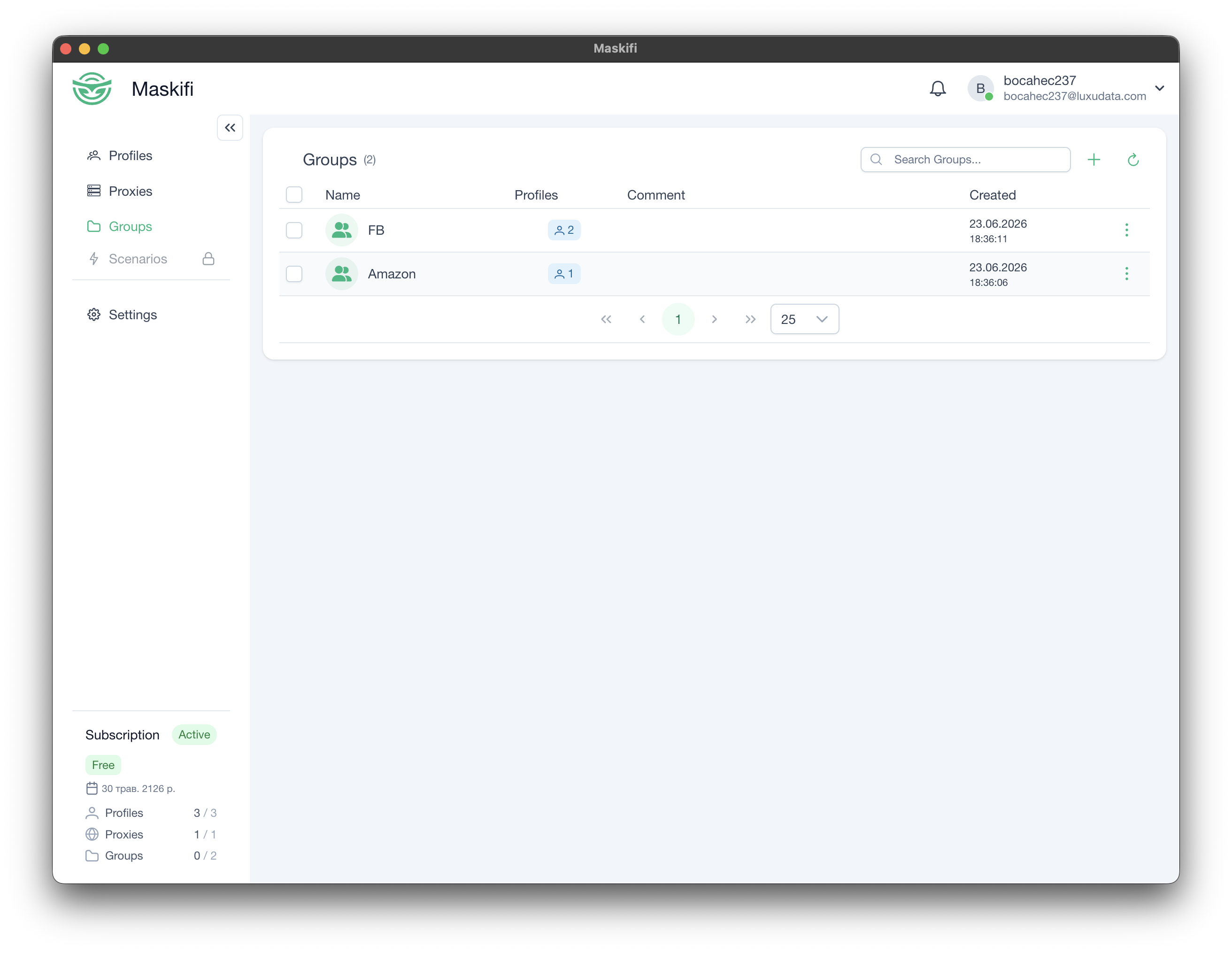Click the Maskifi logo icon
This screenshot has width=1232, height=953.
tap(92, 89)
